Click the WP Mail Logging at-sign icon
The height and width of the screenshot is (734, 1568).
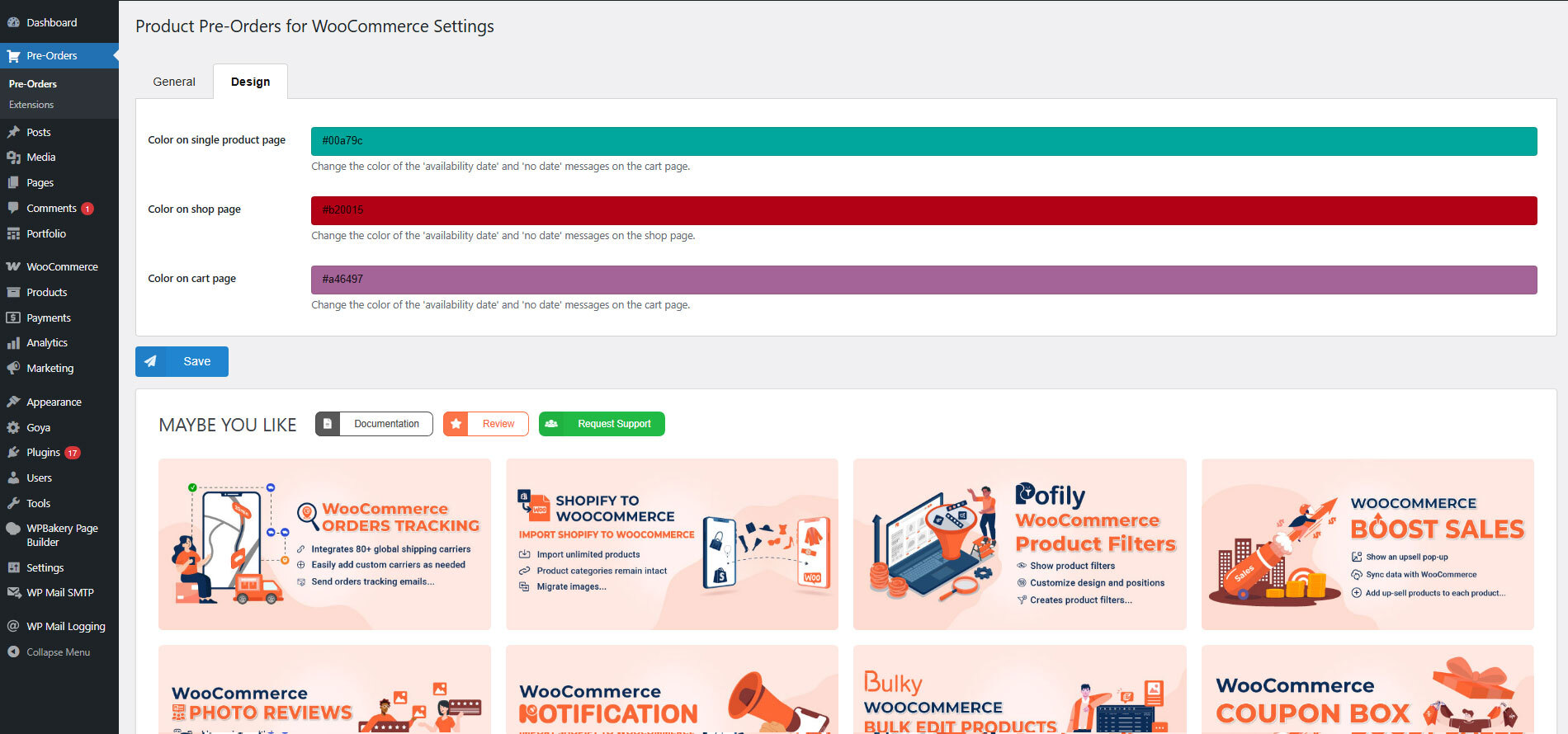(x=13, y=626)
